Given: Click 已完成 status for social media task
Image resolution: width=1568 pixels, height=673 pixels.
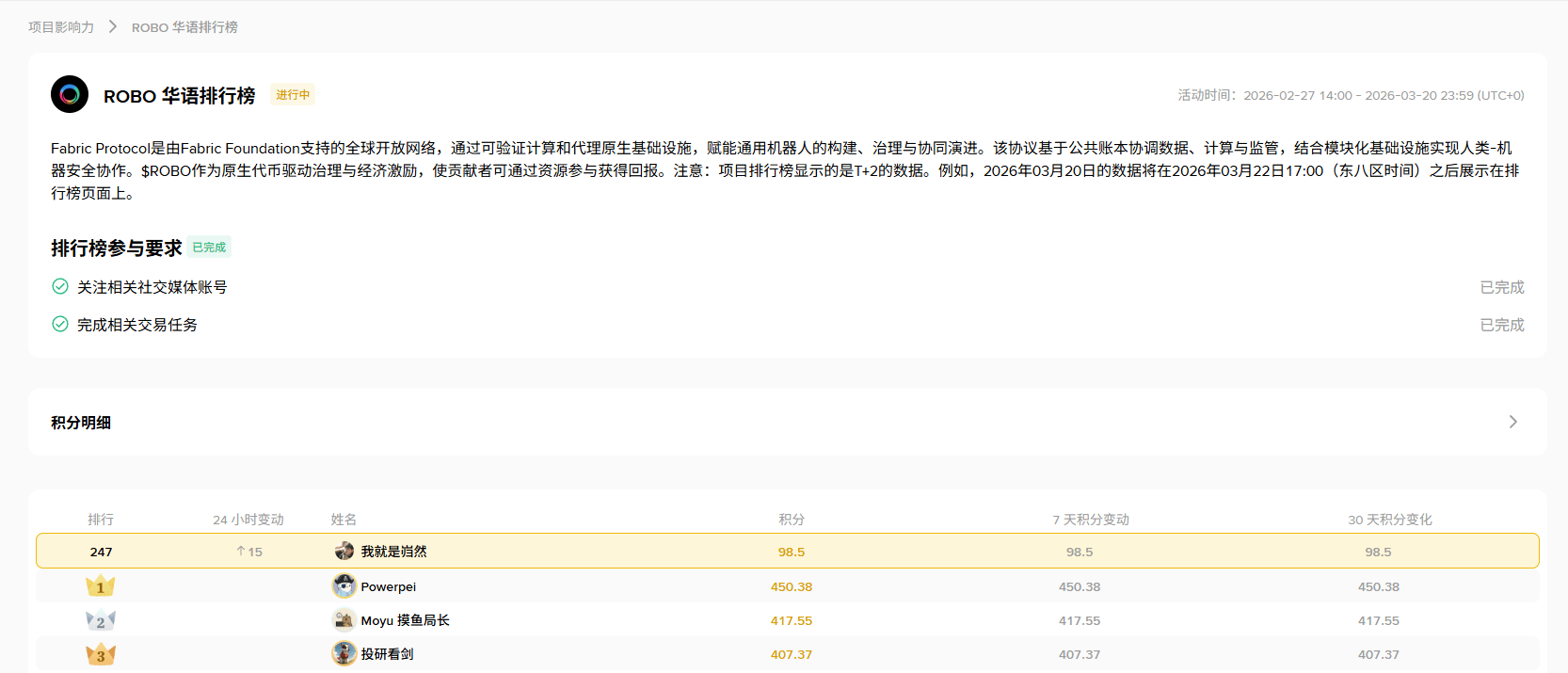Looking at the screenshot, I should [1502, 287].
